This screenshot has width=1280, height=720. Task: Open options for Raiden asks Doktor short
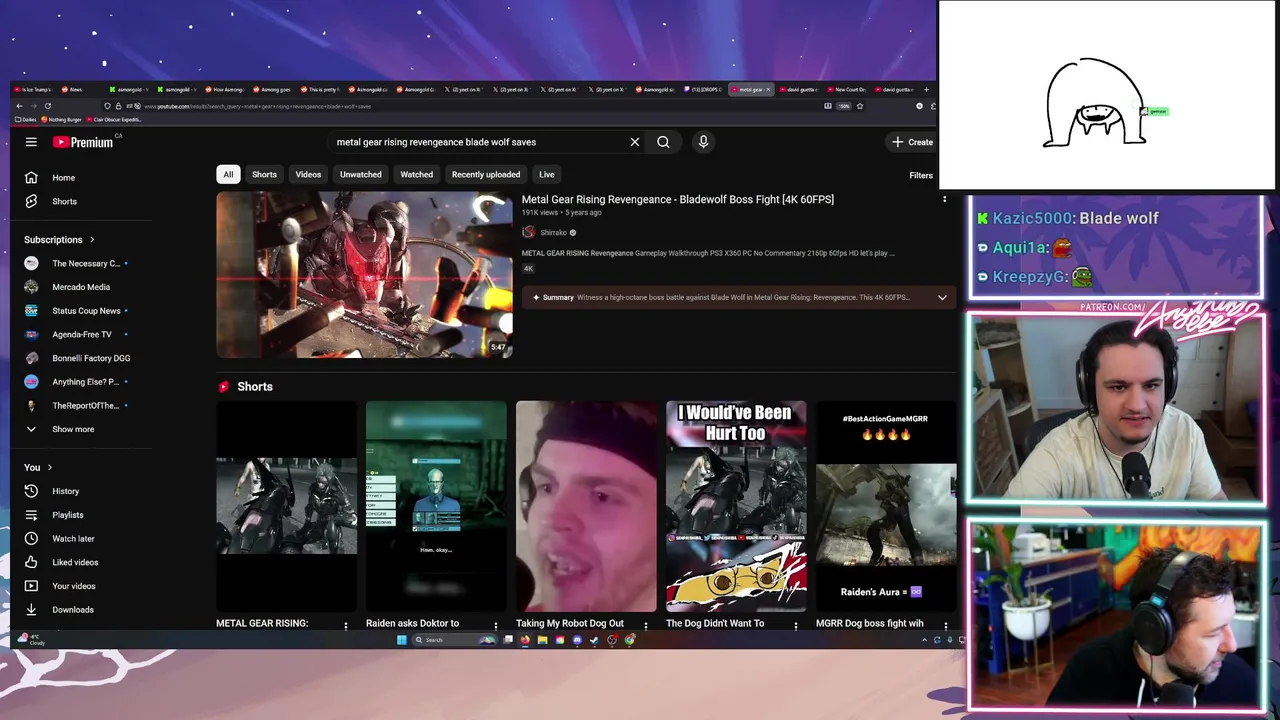pos(495,626)
